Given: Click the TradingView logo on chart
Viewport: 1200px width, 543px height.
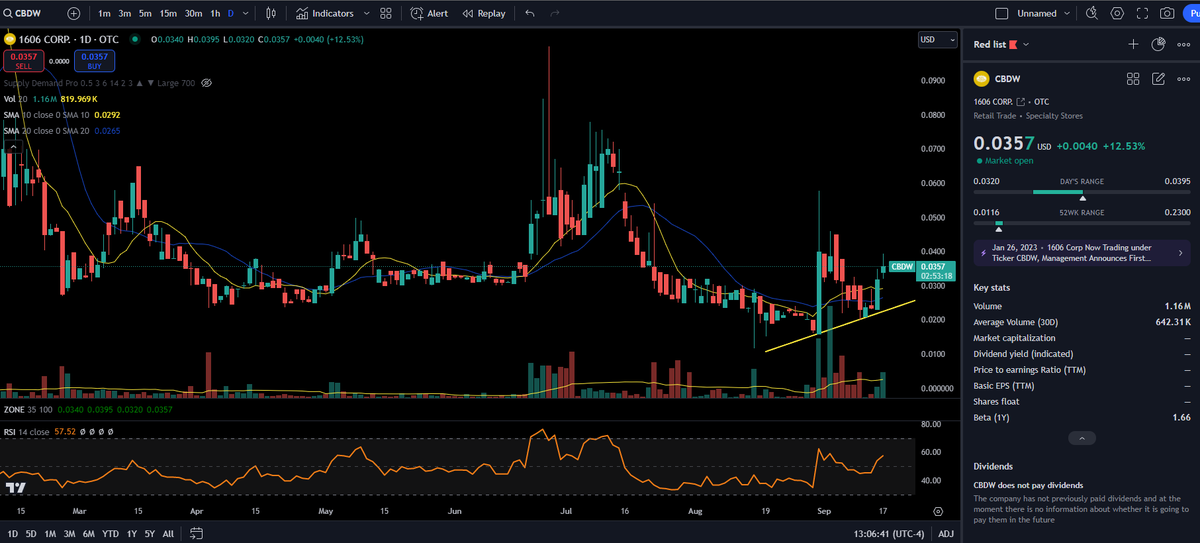Looking at the screenshot, I should pos(15,488).
